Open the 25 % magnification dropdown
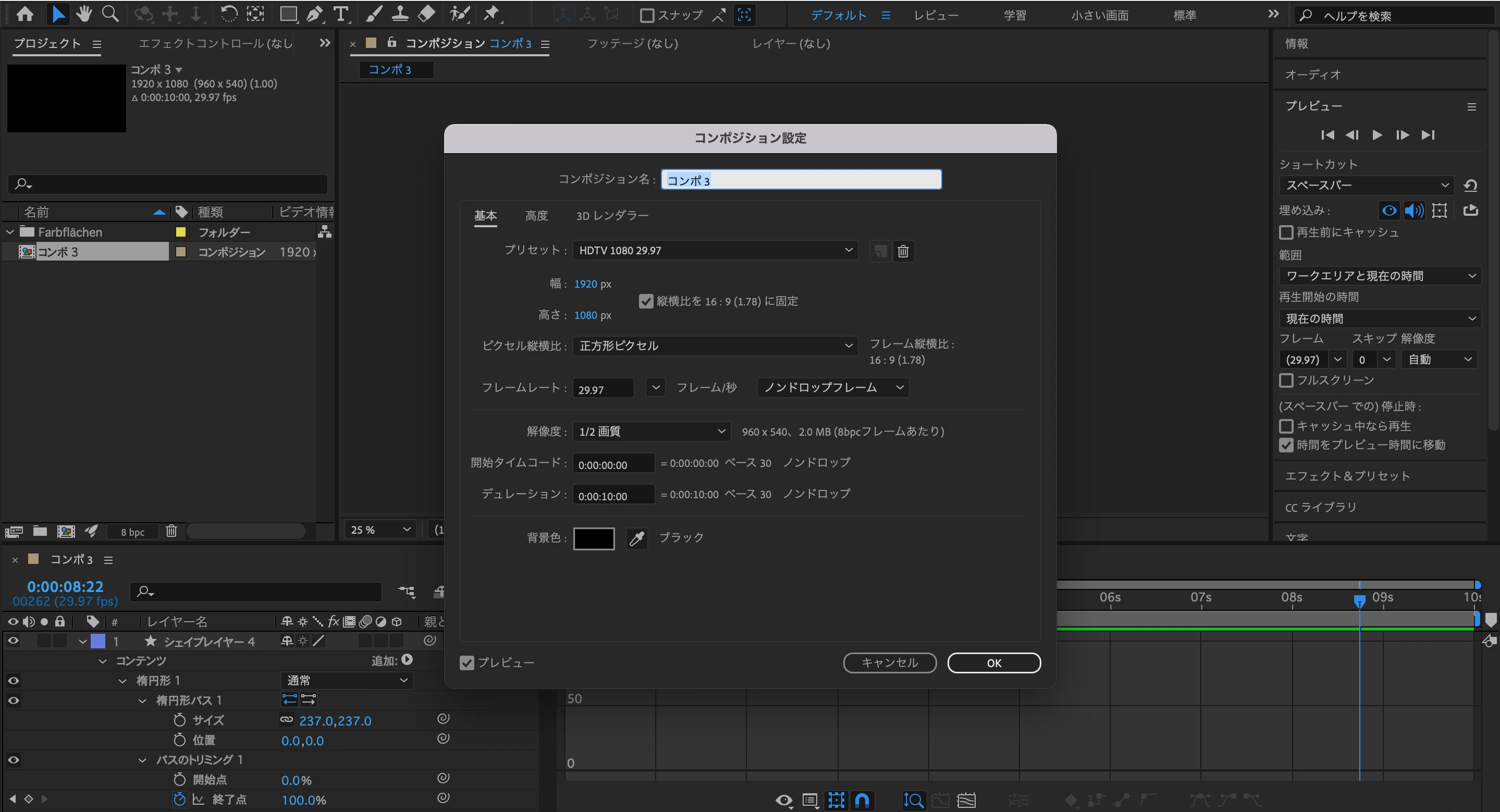This screenshot has width=1500, height=812. coord(380,530)
